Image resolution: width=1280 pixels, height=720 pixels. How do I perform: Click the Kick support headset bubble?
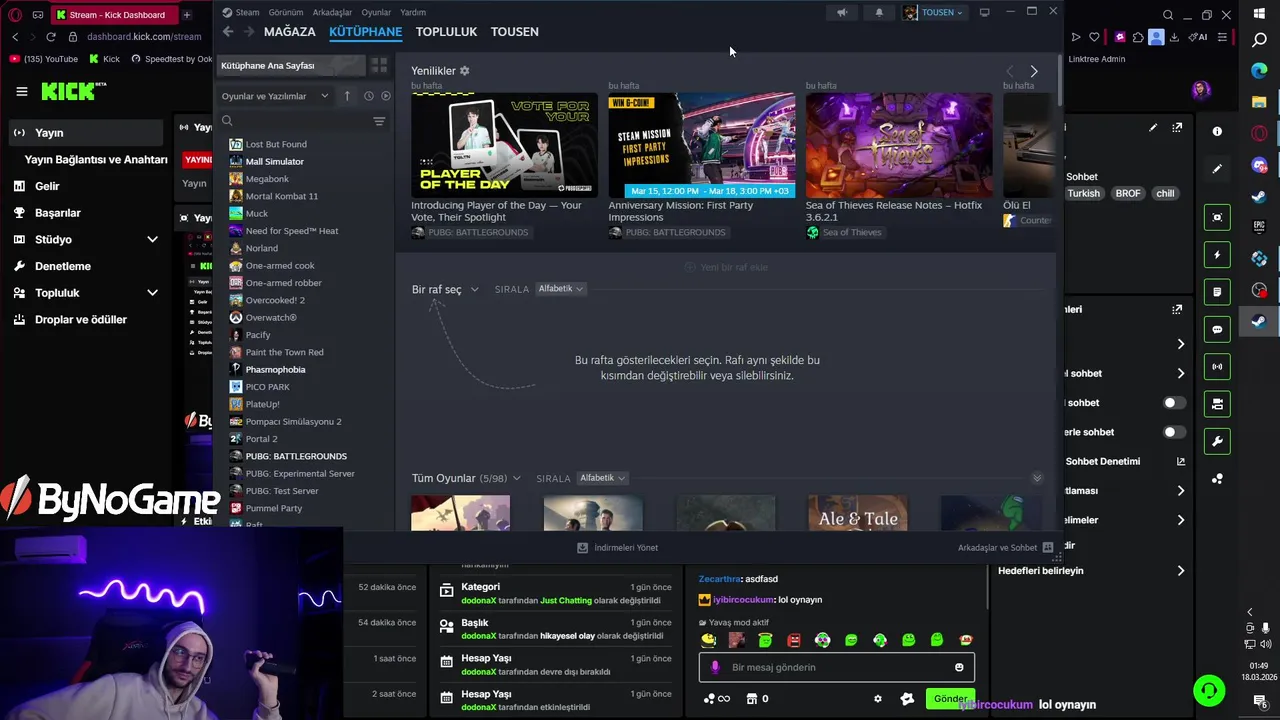pos(1209,690)
